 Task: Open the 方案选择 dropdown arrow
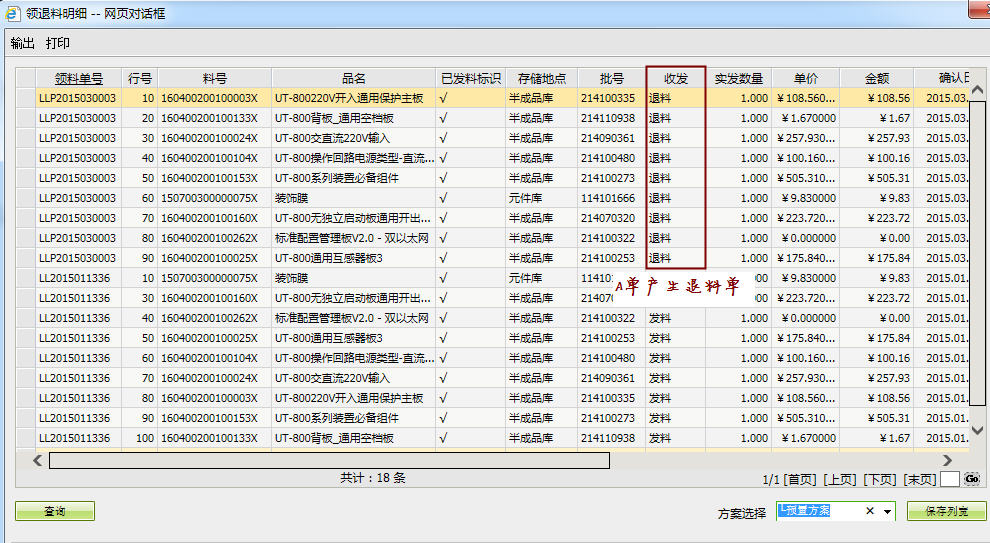(888, 511)
